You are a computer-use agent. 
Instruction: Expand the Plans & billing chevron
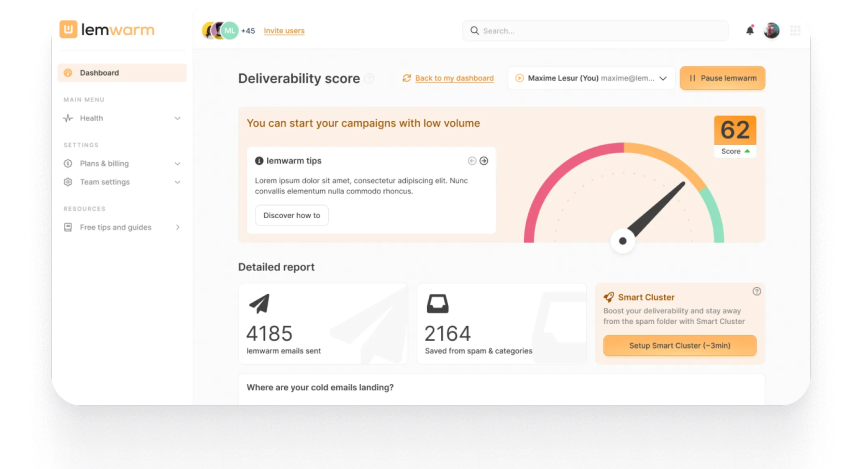(x=178, y=163)
